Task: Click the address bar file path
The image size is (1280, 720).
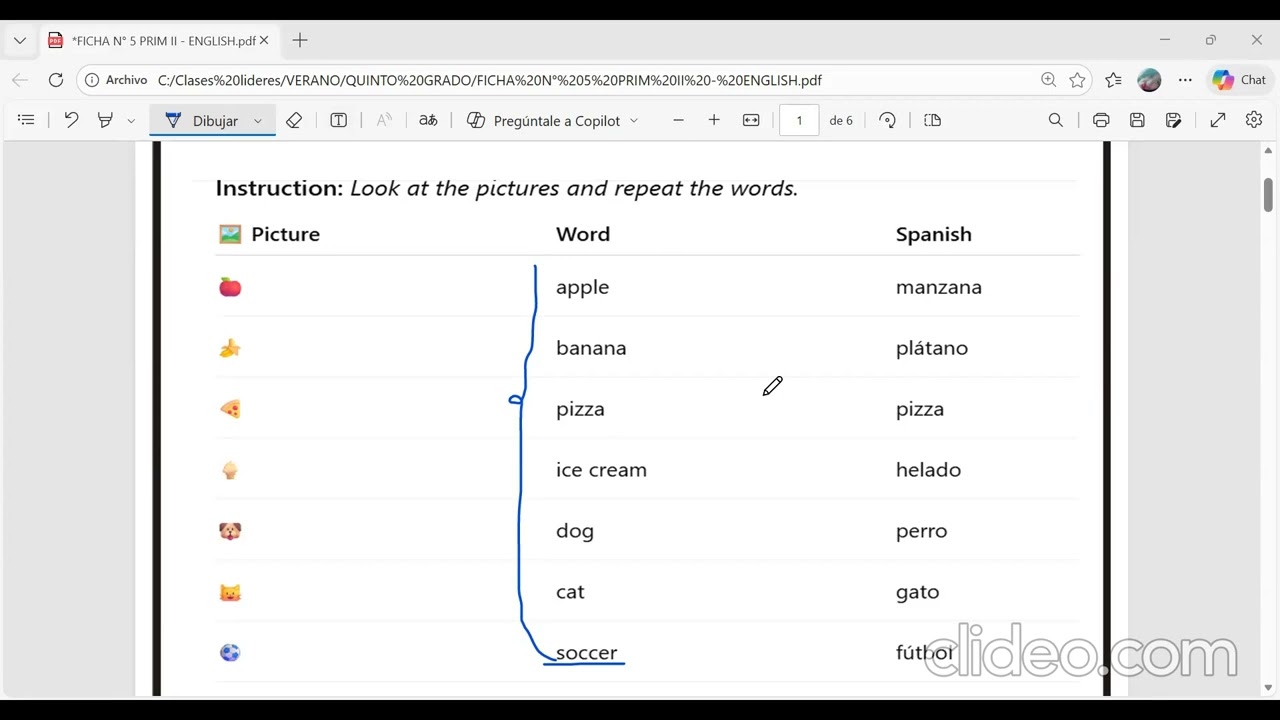Action: point(490,80)
